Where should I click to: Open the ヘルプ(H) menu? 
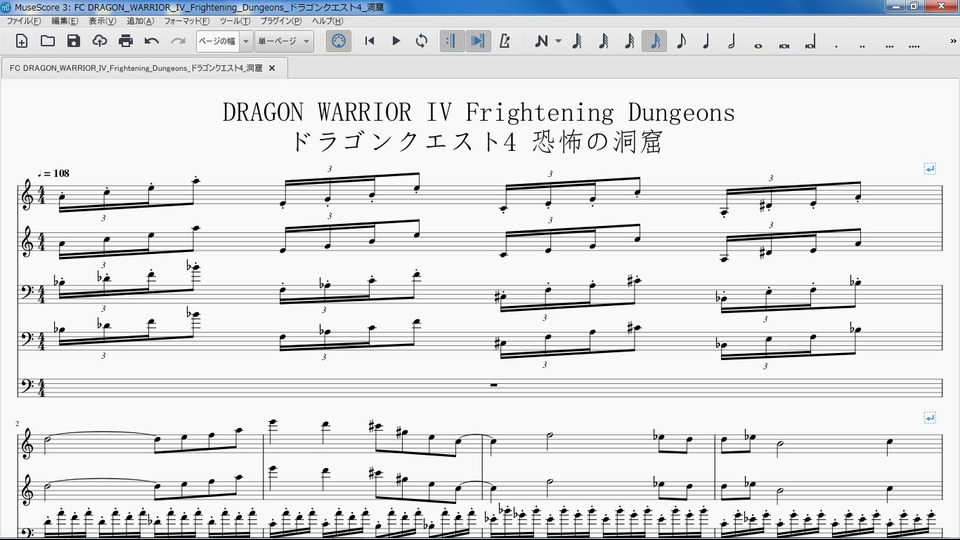coord(328,21)
